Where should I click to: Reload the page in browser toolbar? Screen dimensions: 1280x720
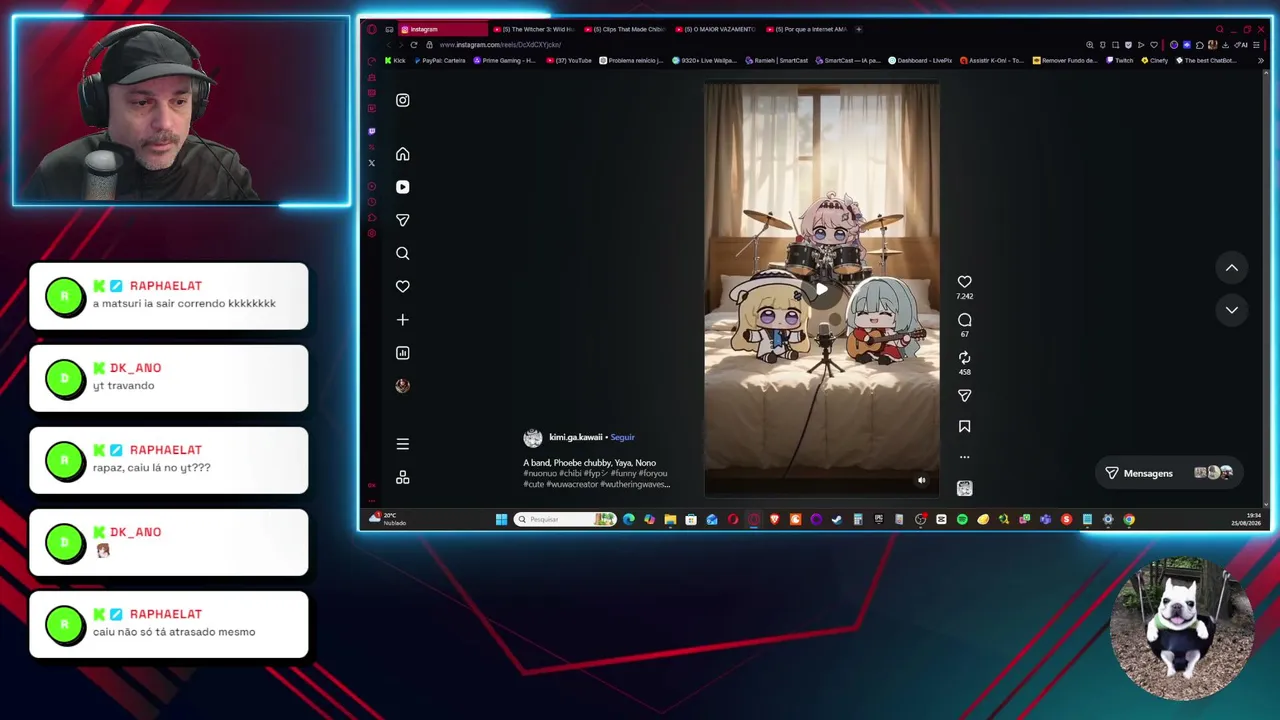coord(413,45)
